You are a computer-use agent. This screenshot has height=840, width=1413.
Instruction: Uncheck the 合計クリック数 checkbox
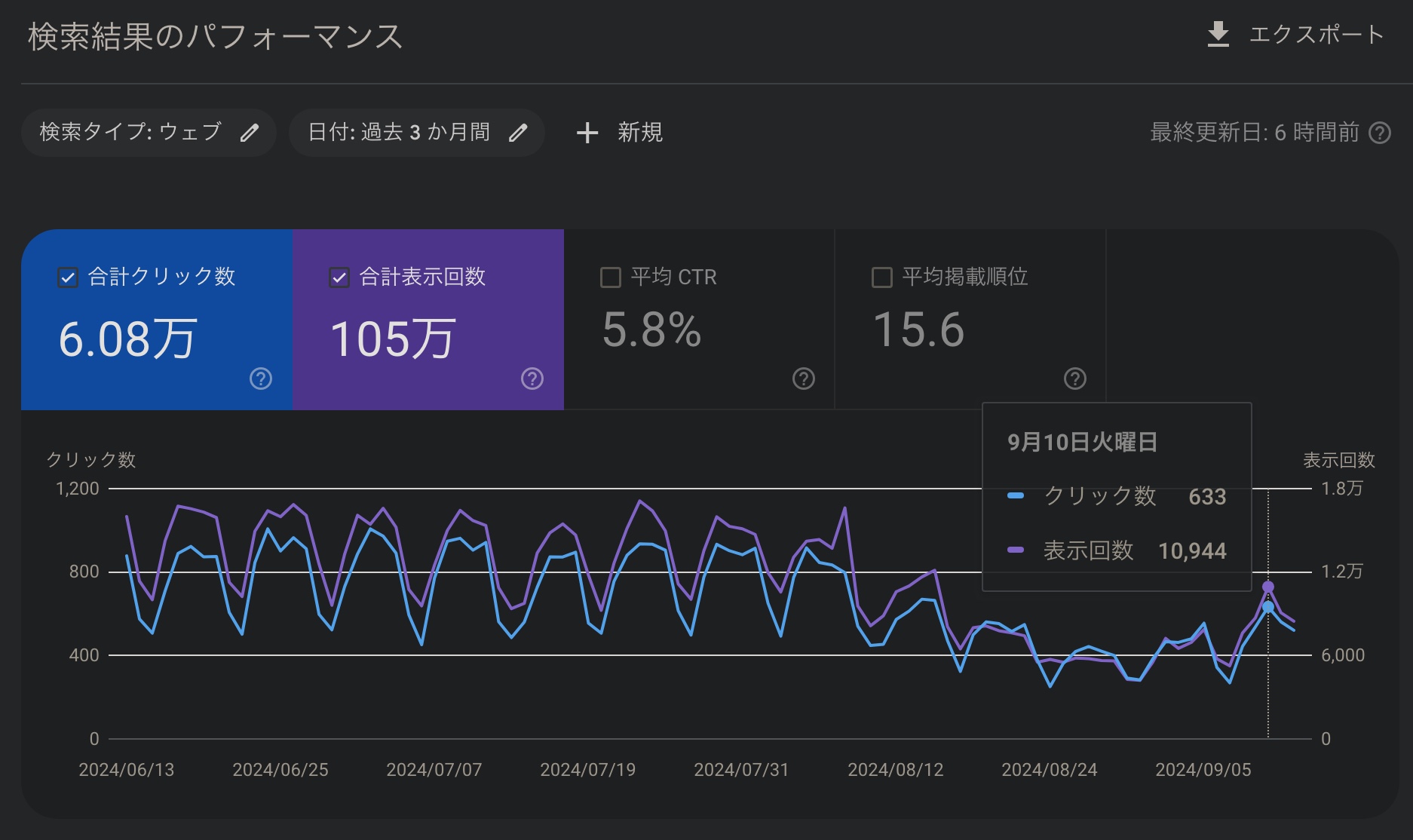(68, 277)
